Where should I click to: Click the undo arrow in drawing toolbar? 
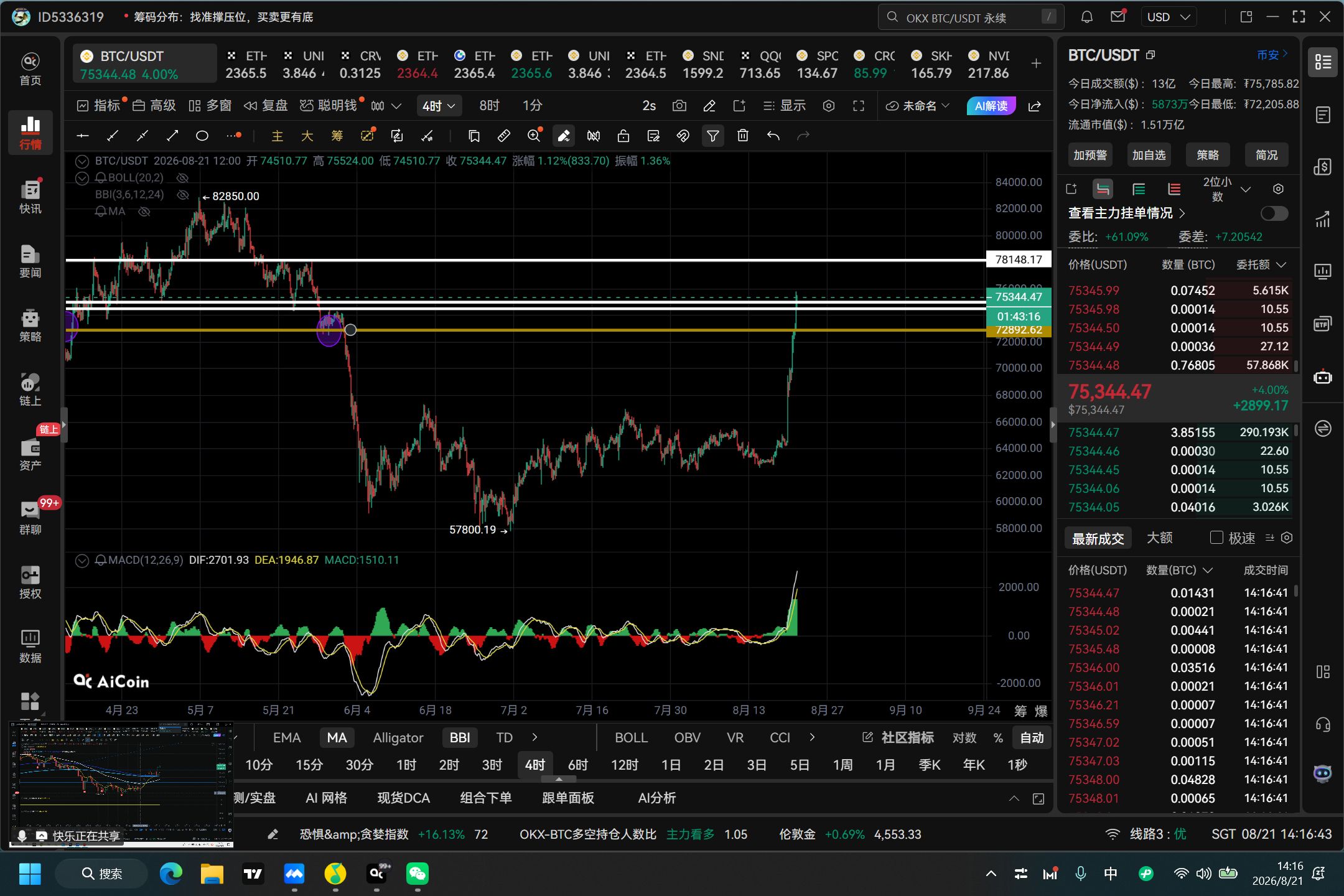click(x=773, y=136)
